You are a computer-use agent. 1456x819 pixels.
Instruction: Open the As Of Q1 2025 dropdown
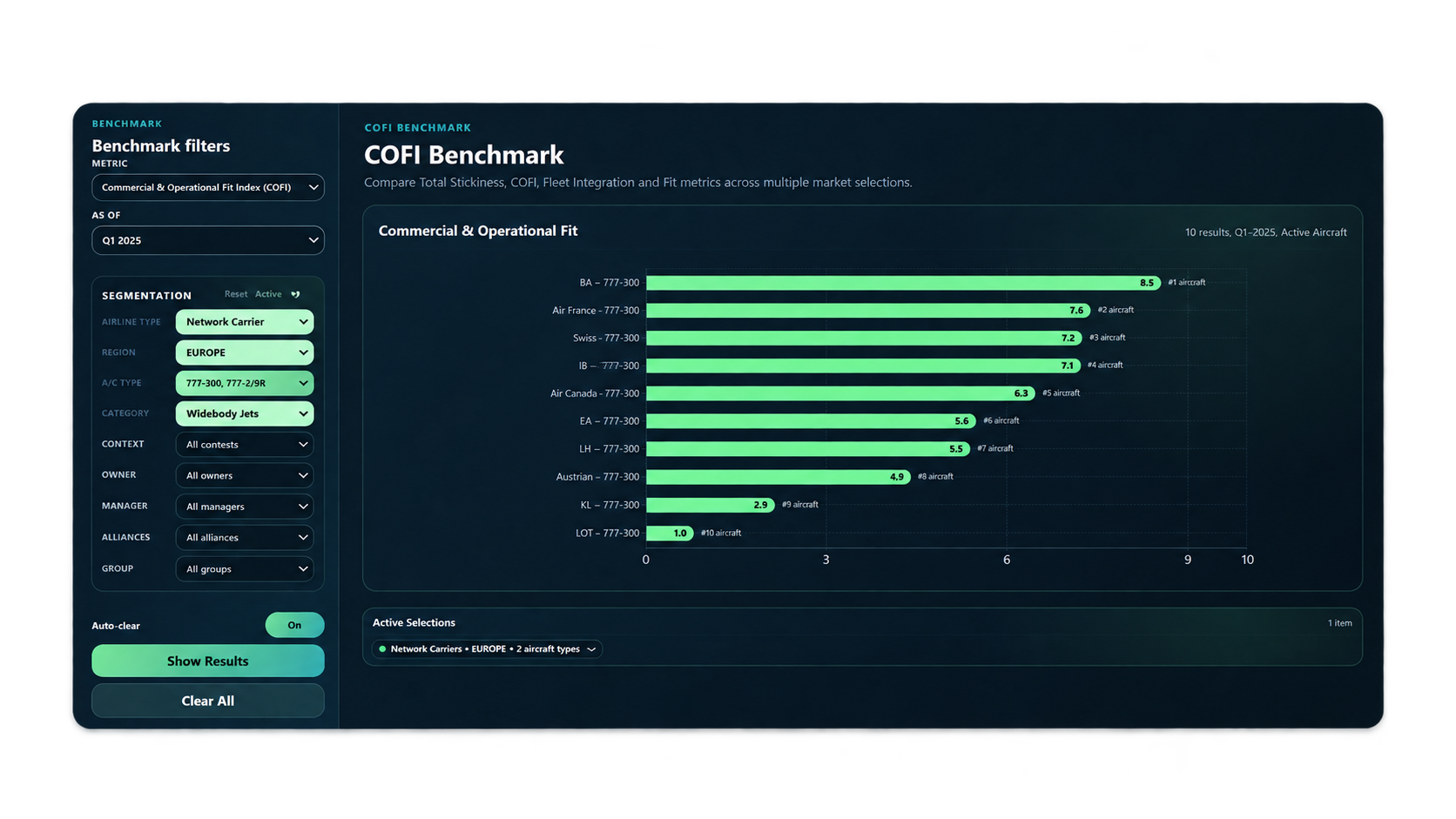click(208, 240)
